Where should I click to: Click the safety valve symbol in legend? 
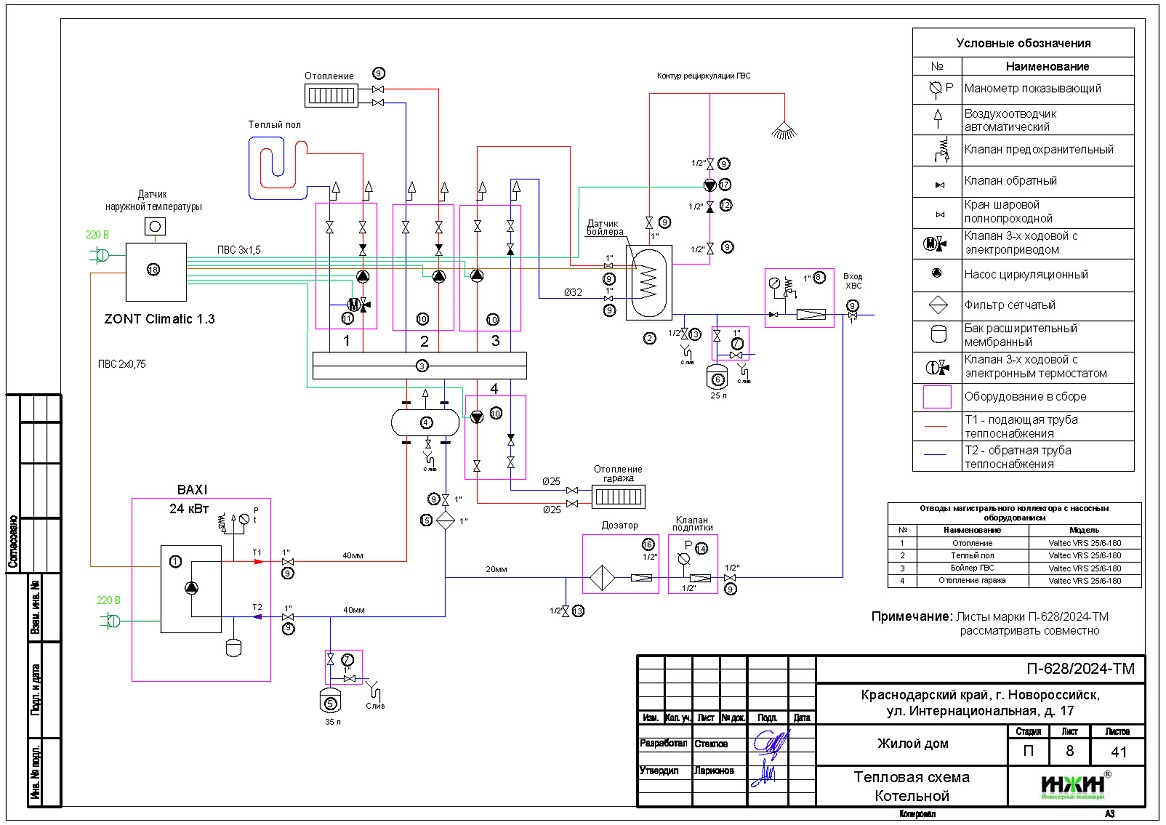[x=937, y=150]
